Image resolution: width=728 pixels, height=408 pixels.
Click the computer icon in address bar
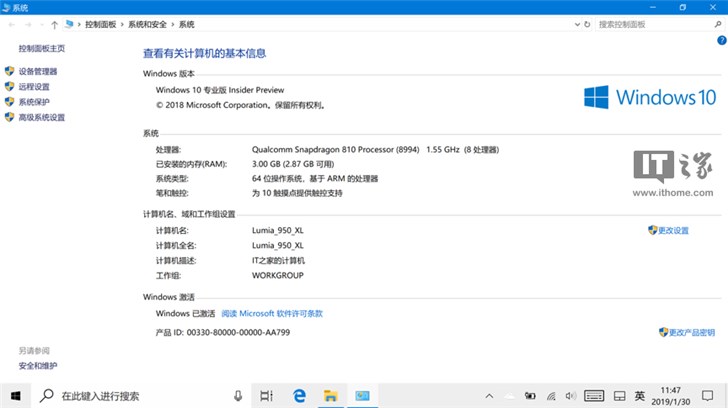coord(69,24)
